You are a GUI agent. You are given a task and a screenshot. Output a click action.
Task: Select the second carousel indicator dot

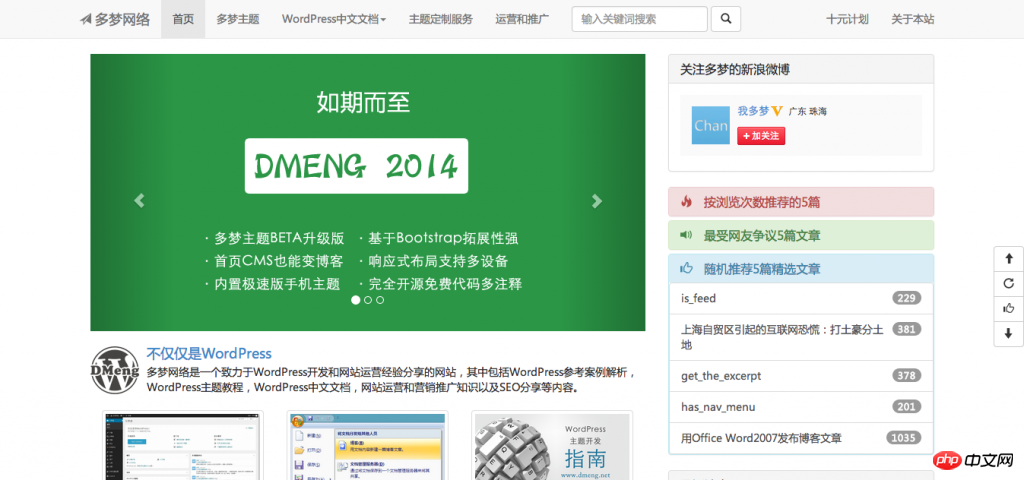click(x=368, y=299)
